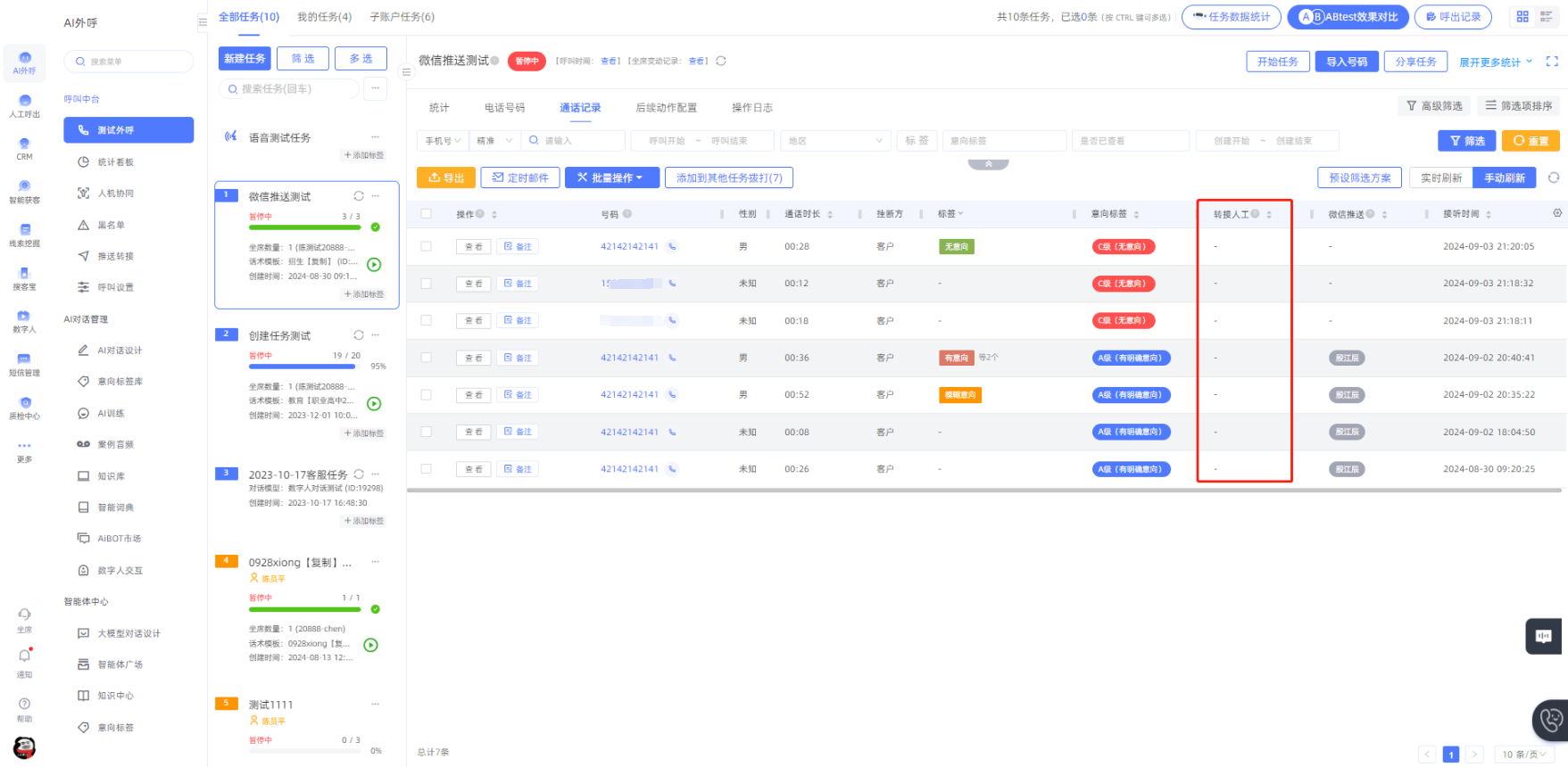Screen dimensions: 1568x767
Task: Open 我的任务(4) tab
Action: 324,17
